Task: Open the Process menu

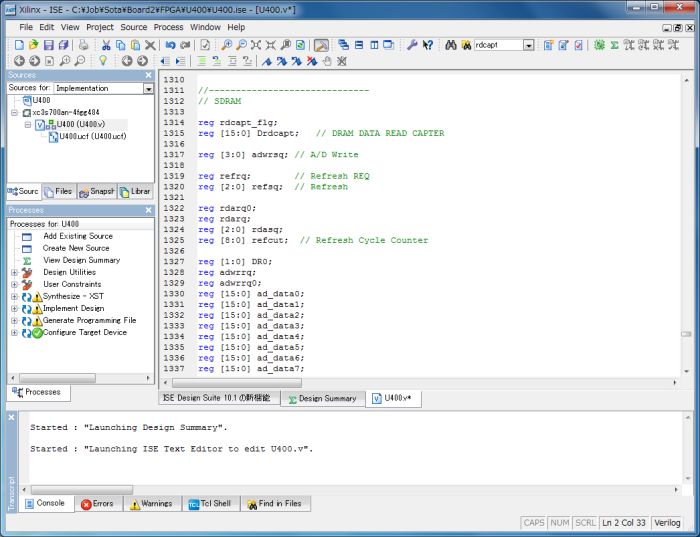Action: (168, 27)
